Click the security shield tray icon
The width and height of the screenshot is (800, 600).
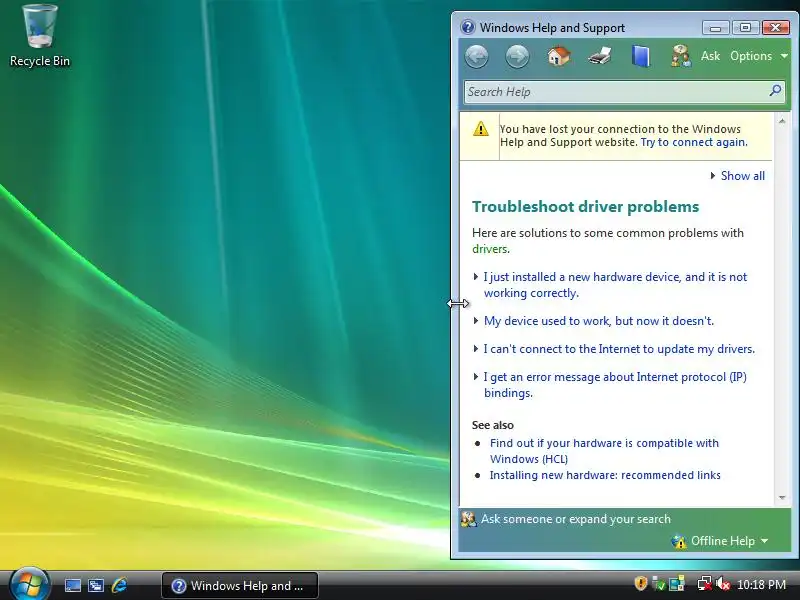tap(641, 583)
